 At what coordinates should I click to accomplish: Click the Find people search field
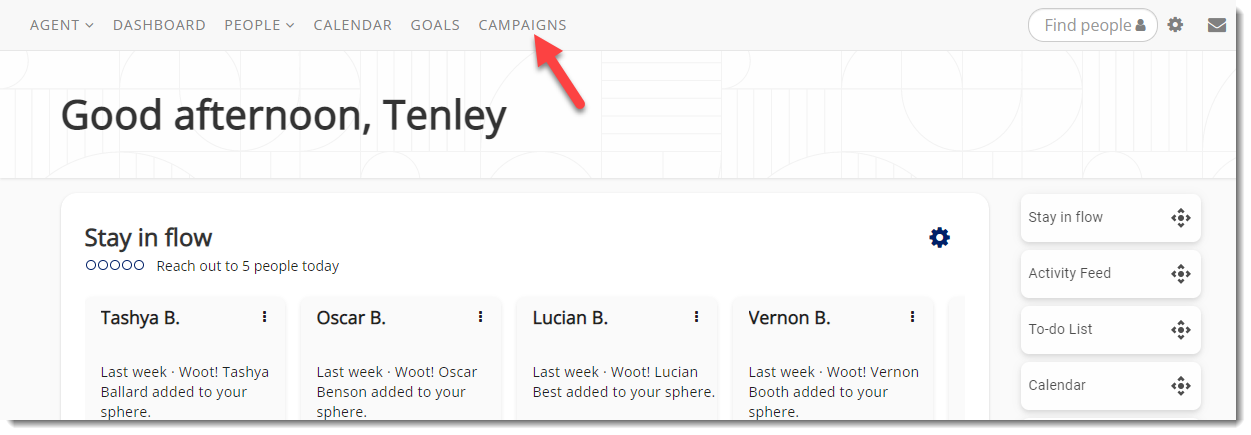1087,25
